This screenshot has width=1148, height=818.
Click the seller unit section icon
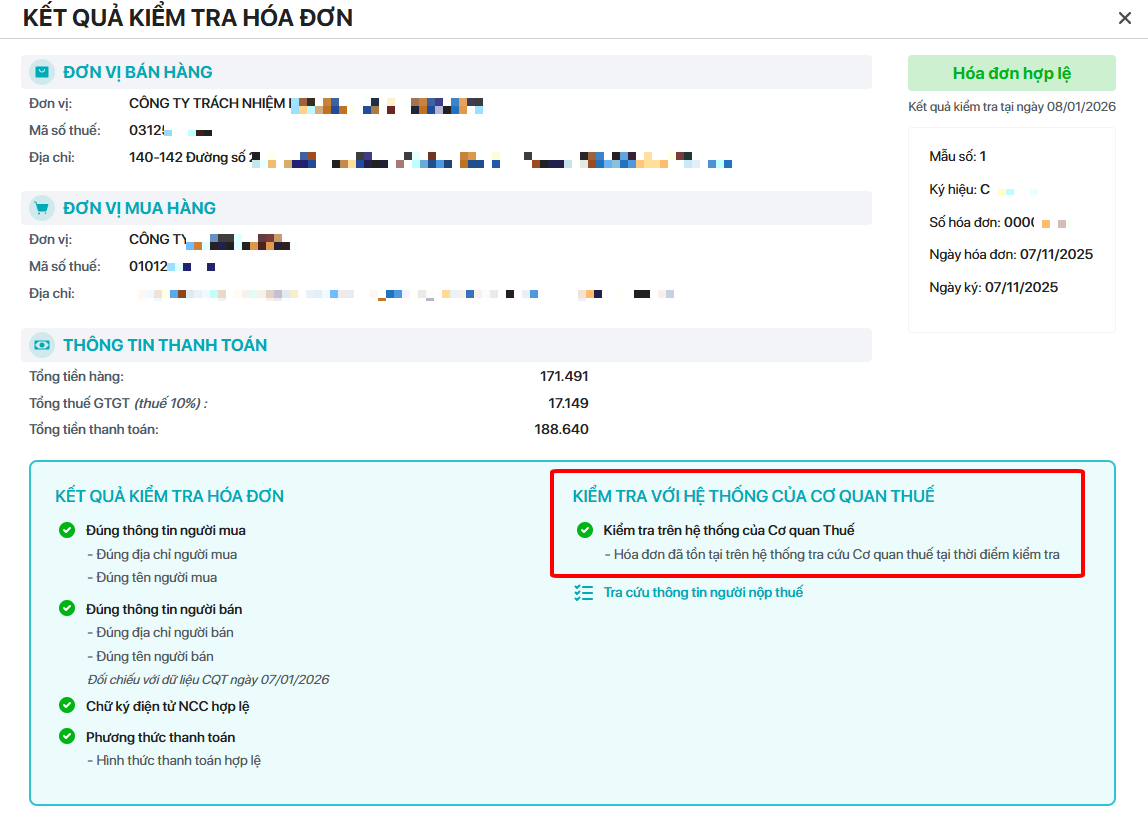pos(42,72)
